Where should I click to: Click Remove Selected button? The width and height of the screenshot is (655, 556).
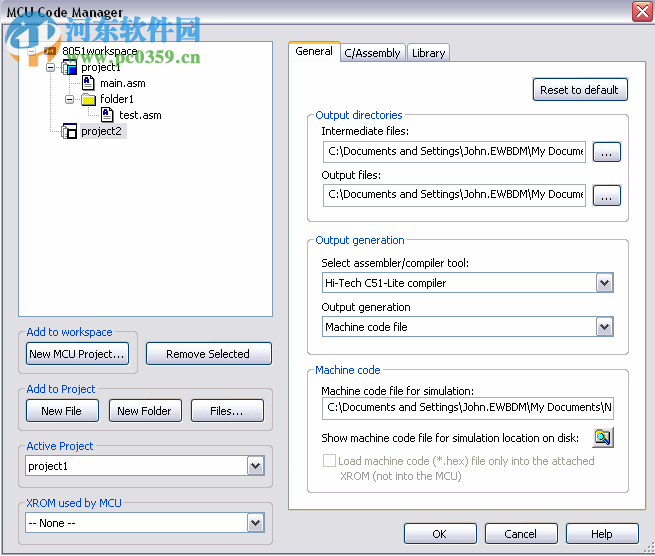tap(208, 354)
